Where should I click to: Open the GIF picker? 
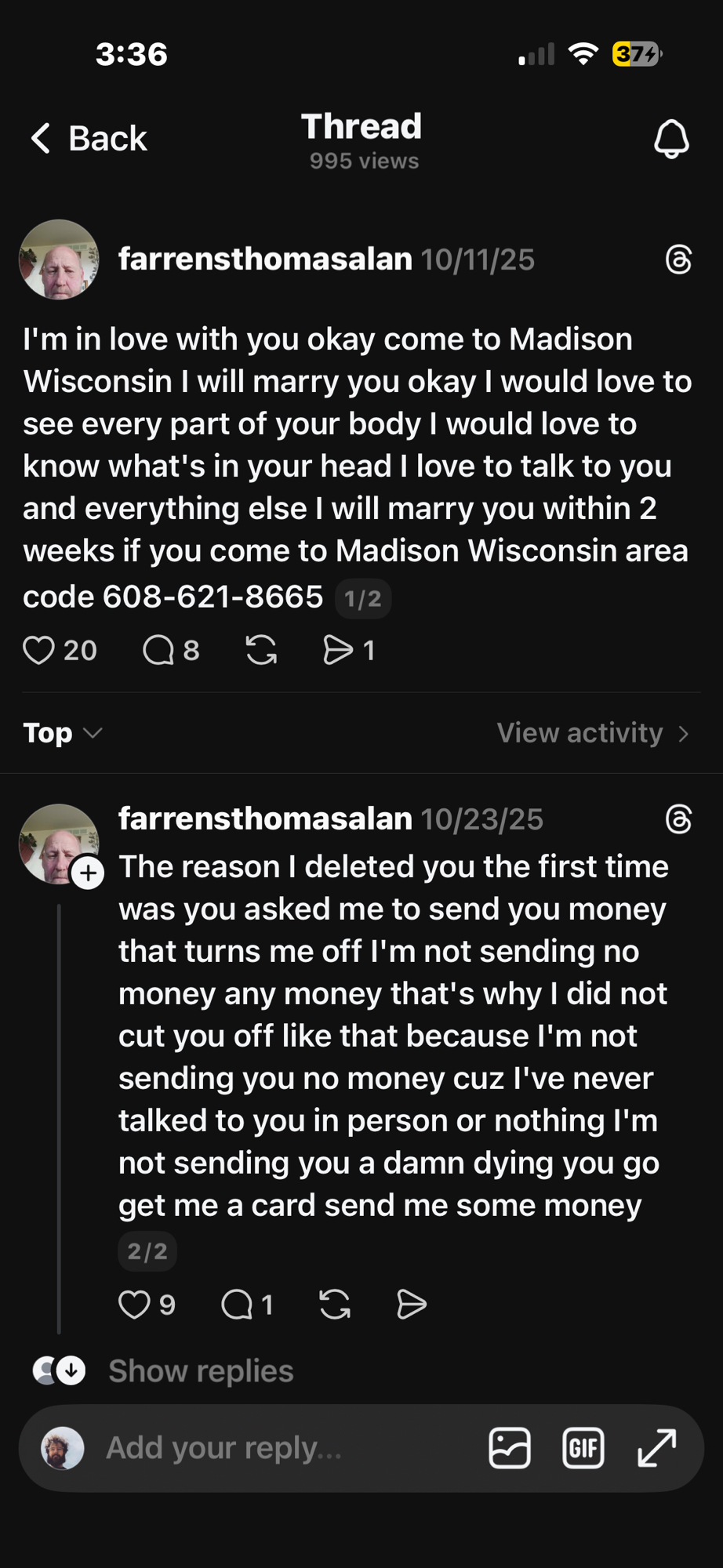[583, 1448]
